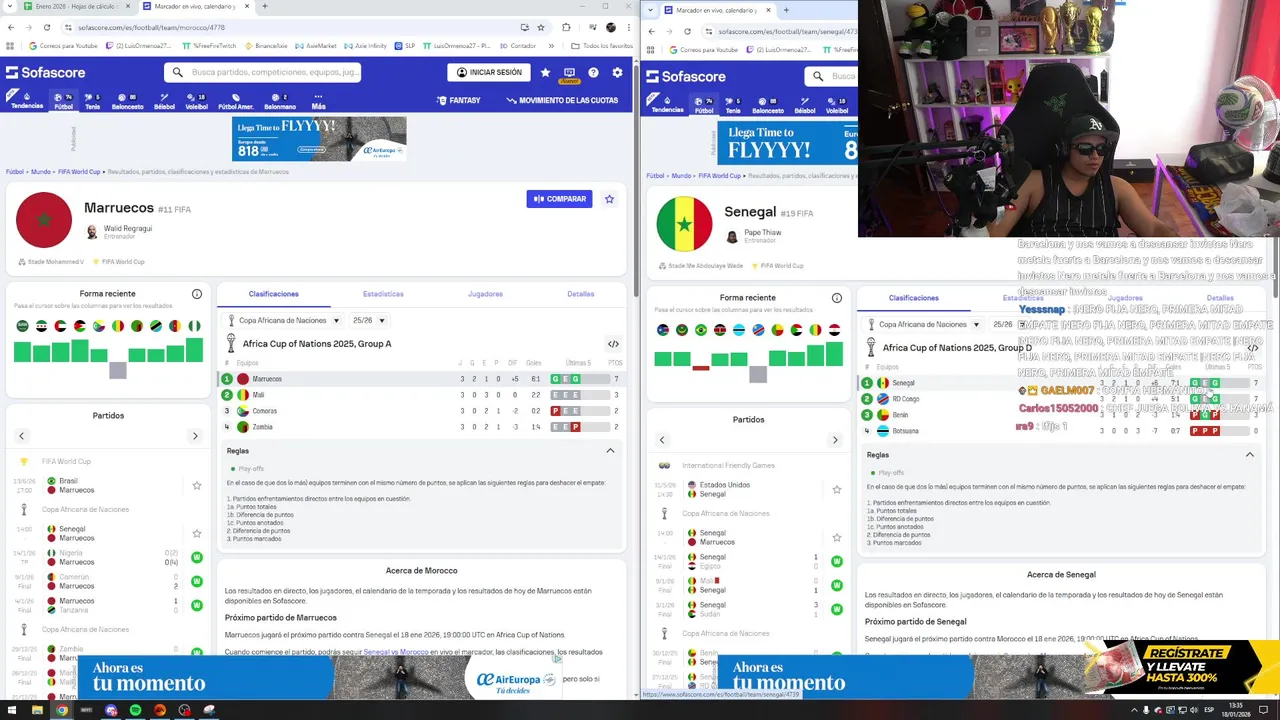1280x720 pixels.
Task: Click the browser back arrow in left window
Action: (x=11, y=27)
